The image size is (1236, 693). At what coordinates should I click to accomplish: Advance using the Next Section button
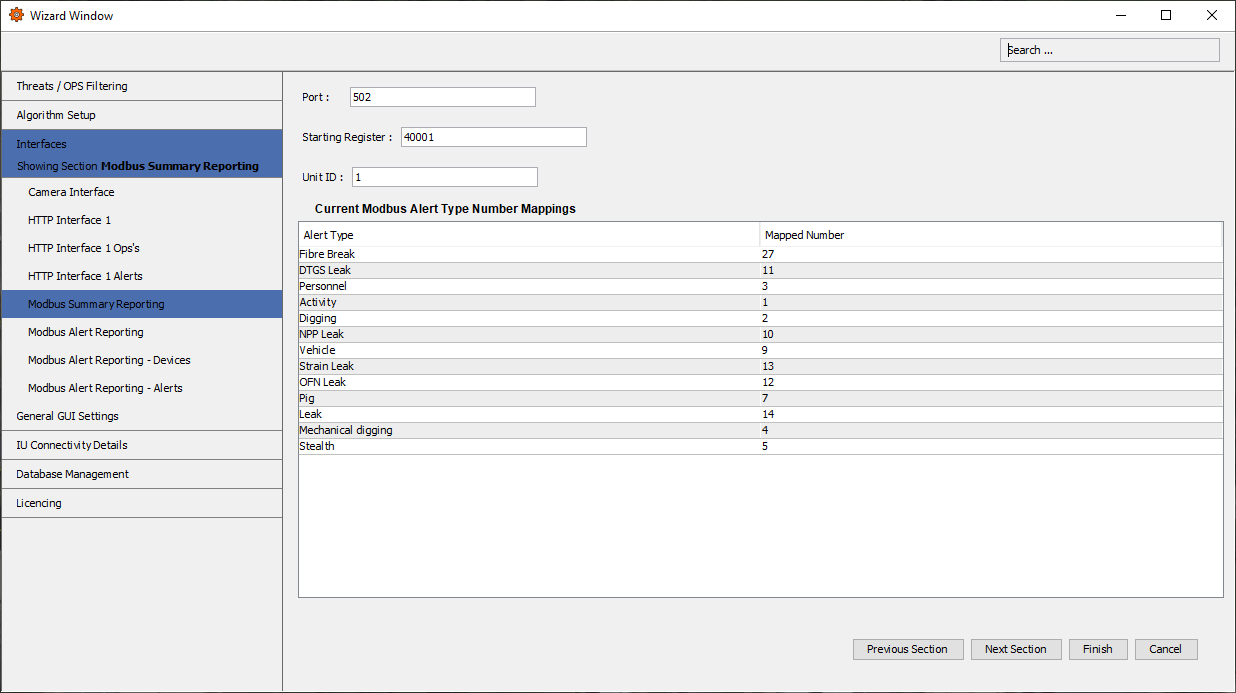click(1016, 649)
